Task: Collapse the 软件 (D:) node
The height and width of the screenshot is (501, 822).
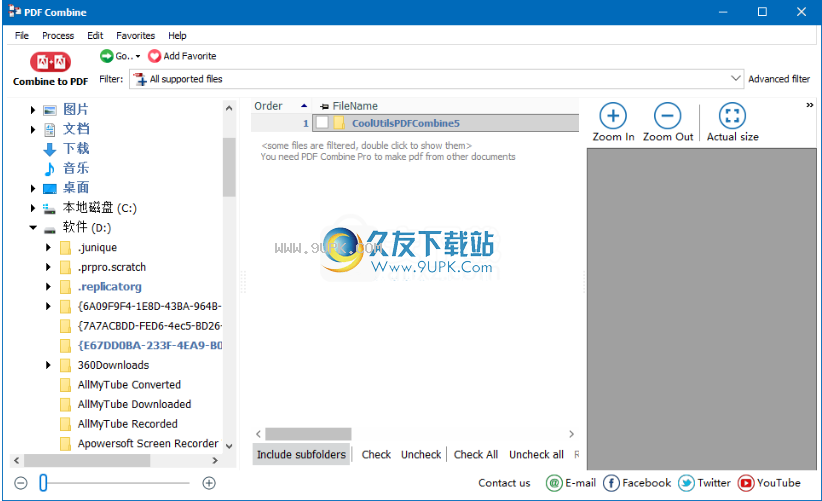Action: point(33,227)
